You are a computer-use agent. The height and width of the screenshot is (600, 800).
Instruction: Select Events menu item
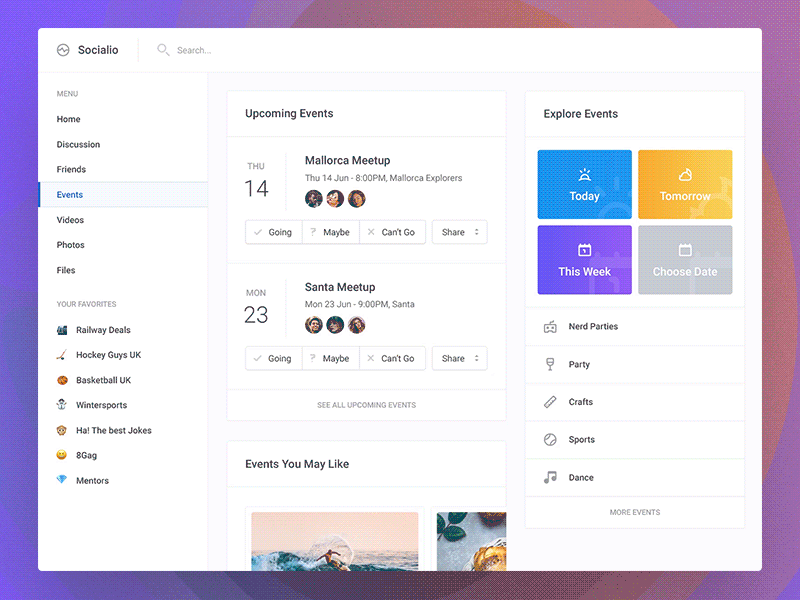coord(123,194)
